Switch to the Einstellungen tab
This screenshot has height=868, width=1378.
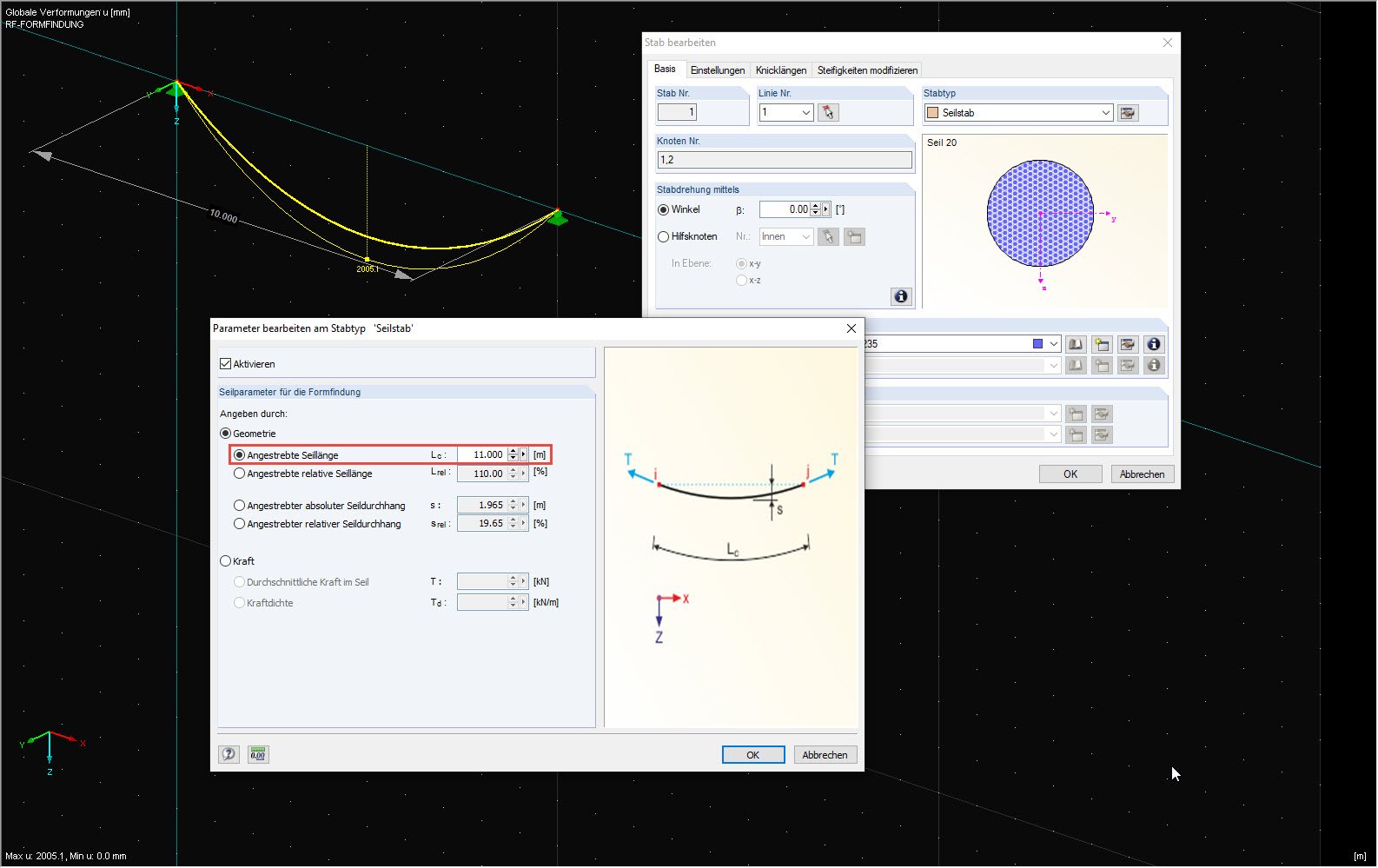coord(717,70)
